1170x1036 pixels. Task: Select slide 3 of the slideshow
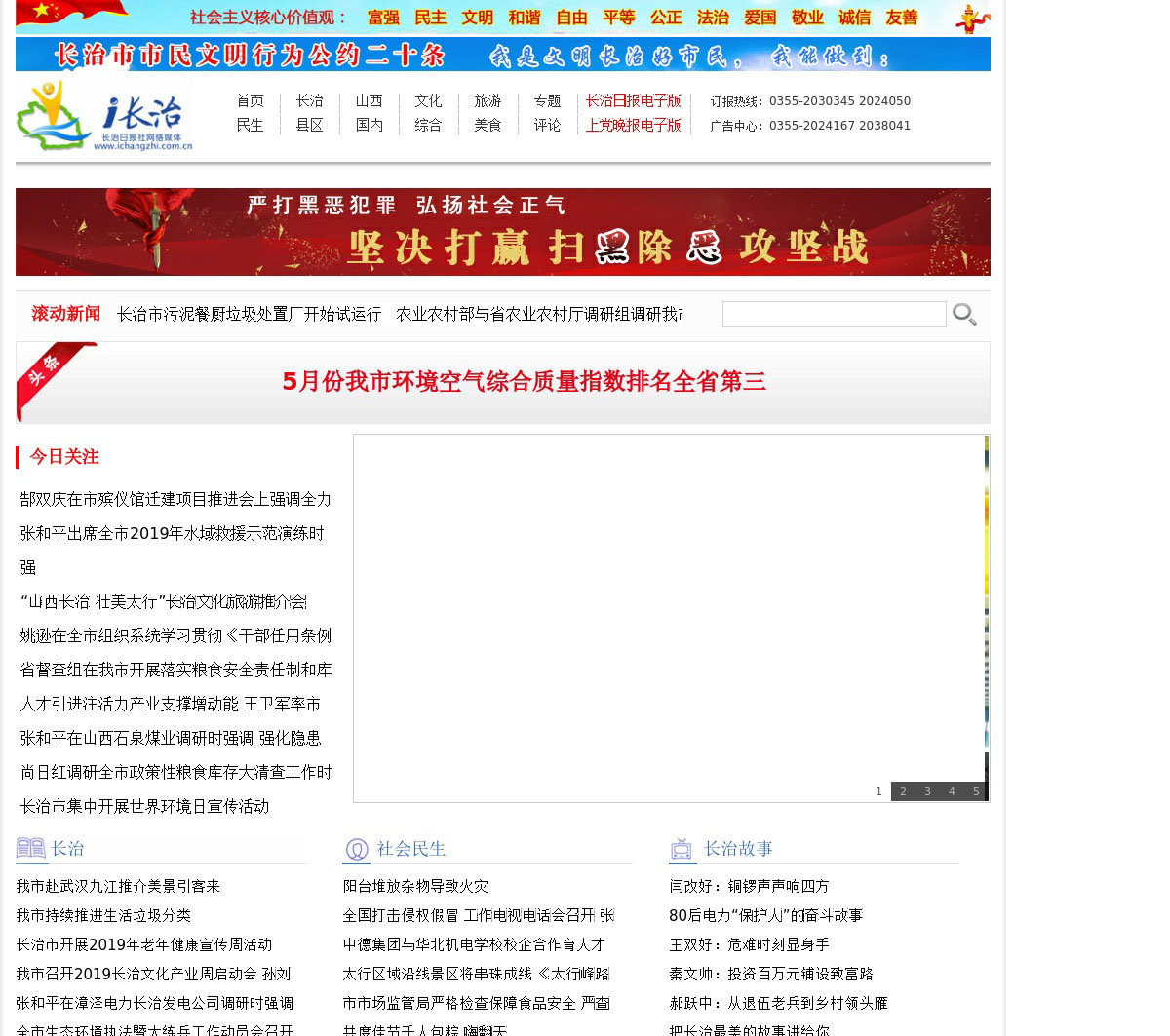coord(927,791)
